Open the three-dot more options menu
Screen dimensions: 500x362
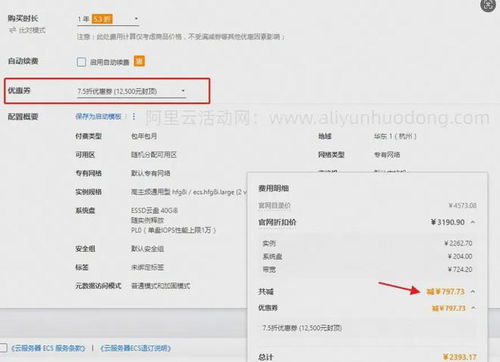pyautogui.click(x=134, y=116)
